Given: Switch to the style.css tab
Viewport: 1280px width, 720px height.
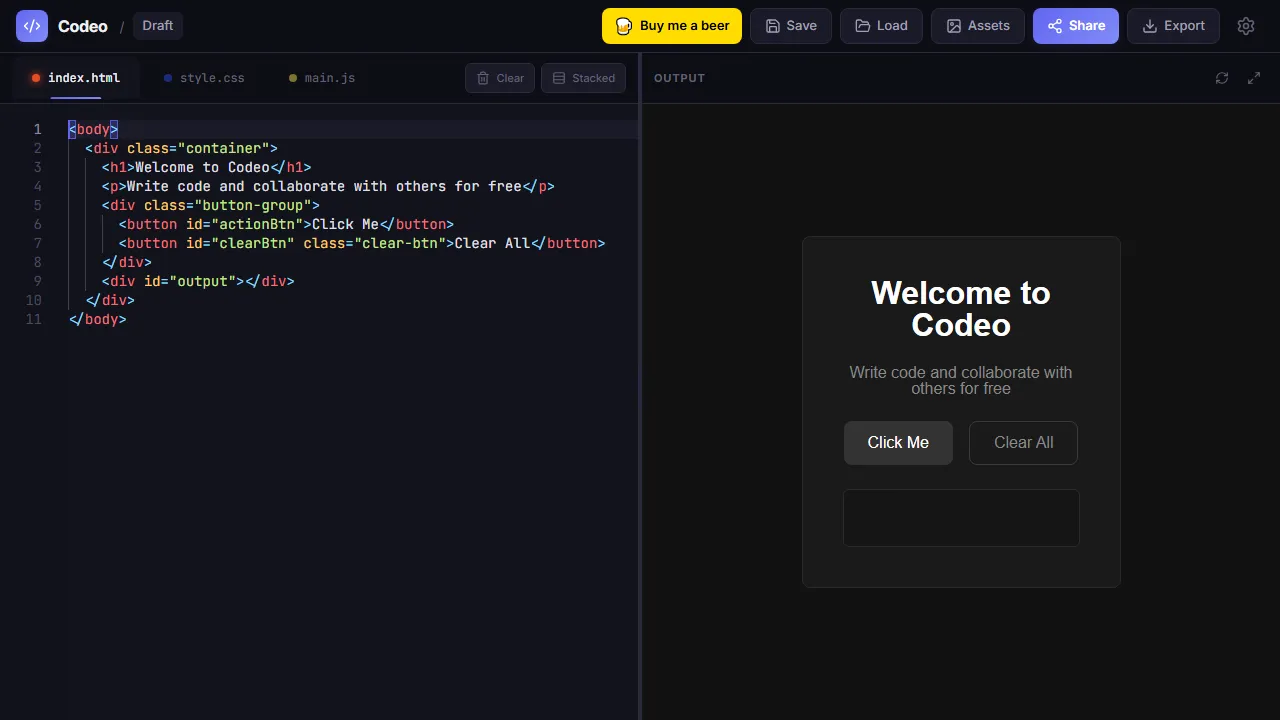Looking at the screenshot, I should [212, 77].
